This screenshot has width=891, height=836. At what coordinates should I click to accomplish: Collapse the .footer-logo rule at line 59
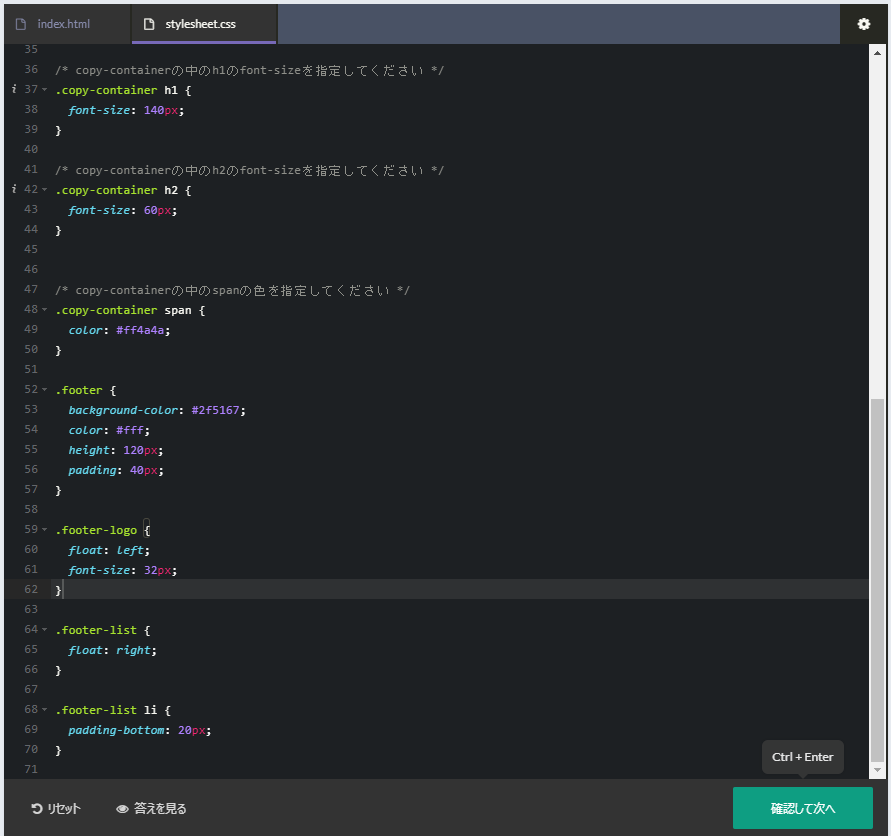[44, 529]
